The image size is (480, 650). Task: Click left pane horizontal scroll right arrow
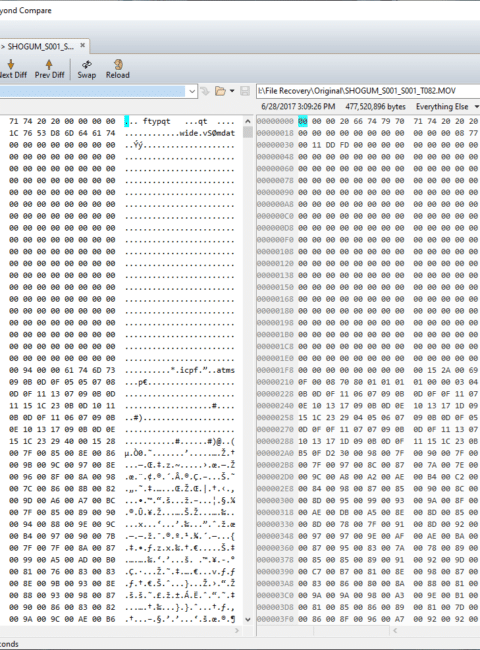[237, 631]
